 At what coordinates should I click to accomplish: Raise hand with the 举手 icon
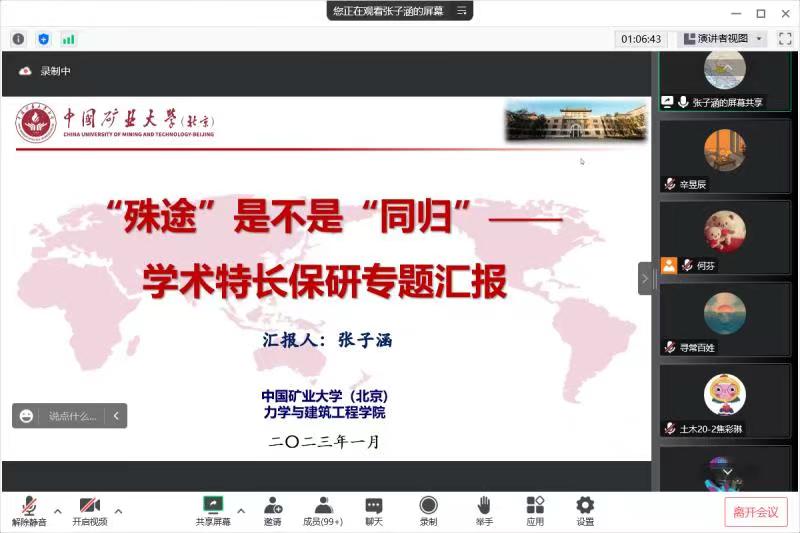tap(484, 511)
